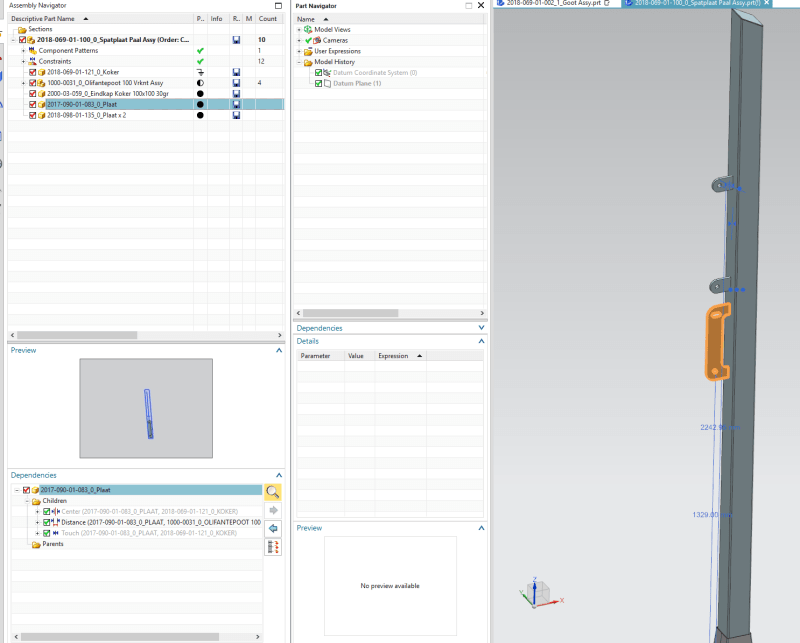Viewport: 800px width, 643px height.
Task: Expand the Constraints node
Action: 23,61
